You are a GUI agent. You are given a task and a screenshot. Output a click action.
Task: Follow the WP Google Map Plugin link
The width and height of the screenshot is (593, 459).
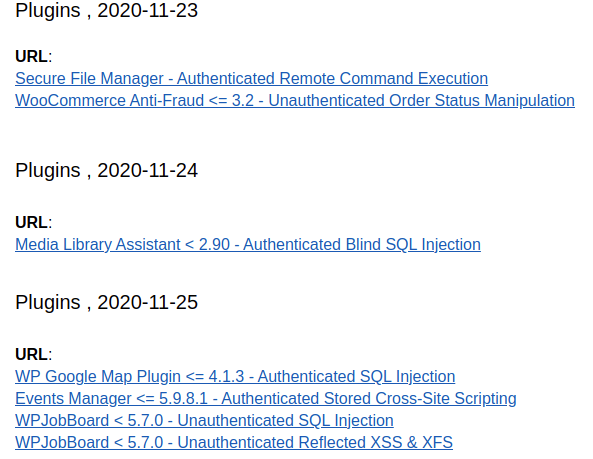coord(235,377)
